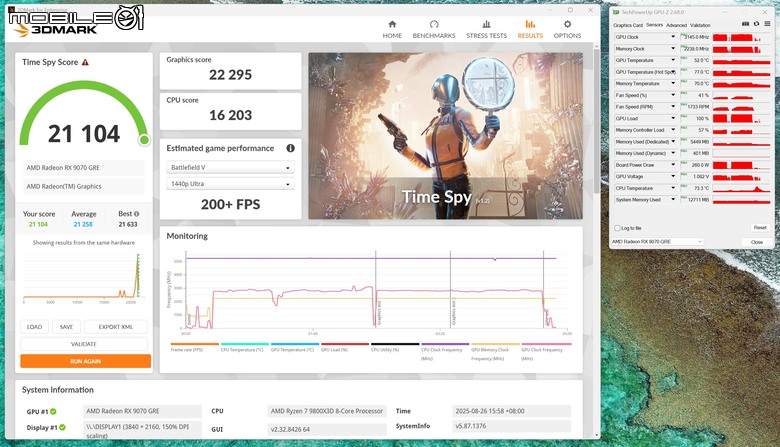Image resolution: width=780 pixels, height=447 pixels.
Task: Open the Battlefield V game dropdown
Action: tap(230, 168)
